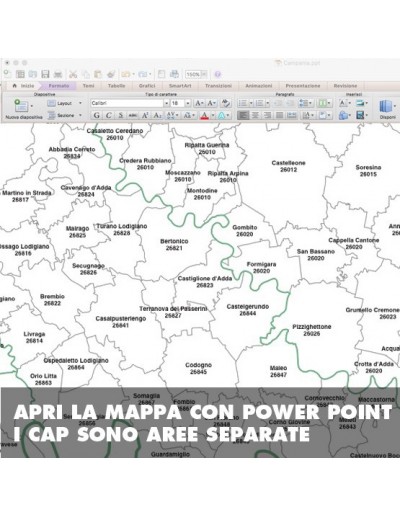Viewport: 400px width, 517px height.
Task: Click the Redo arrow icon
Action: (x=143, y=74)
